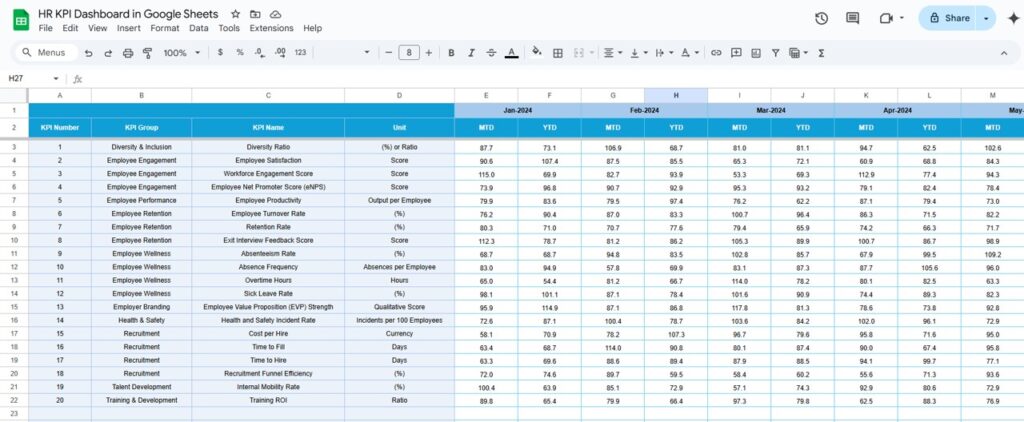This screenshot has width=1024, height=422.
Task: Open the text color picker
Action: (x=511, y=53)
